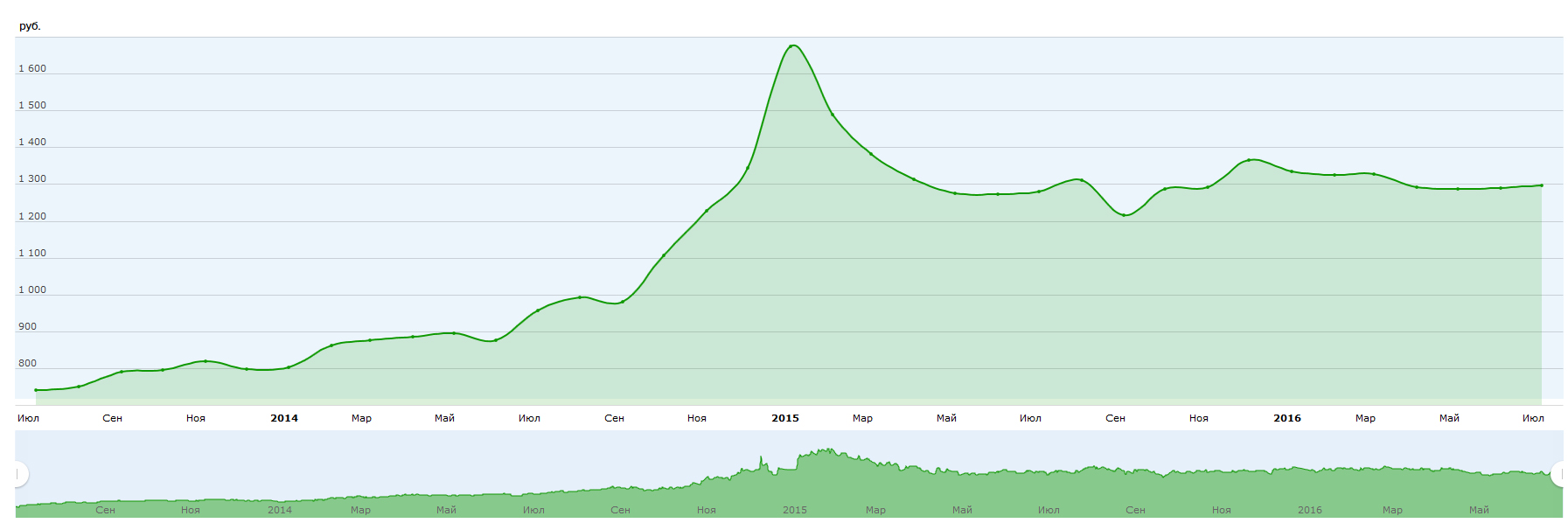
Task: Click the lowest dip point after the 2015 peak
Action: (x=1124, y=215)
